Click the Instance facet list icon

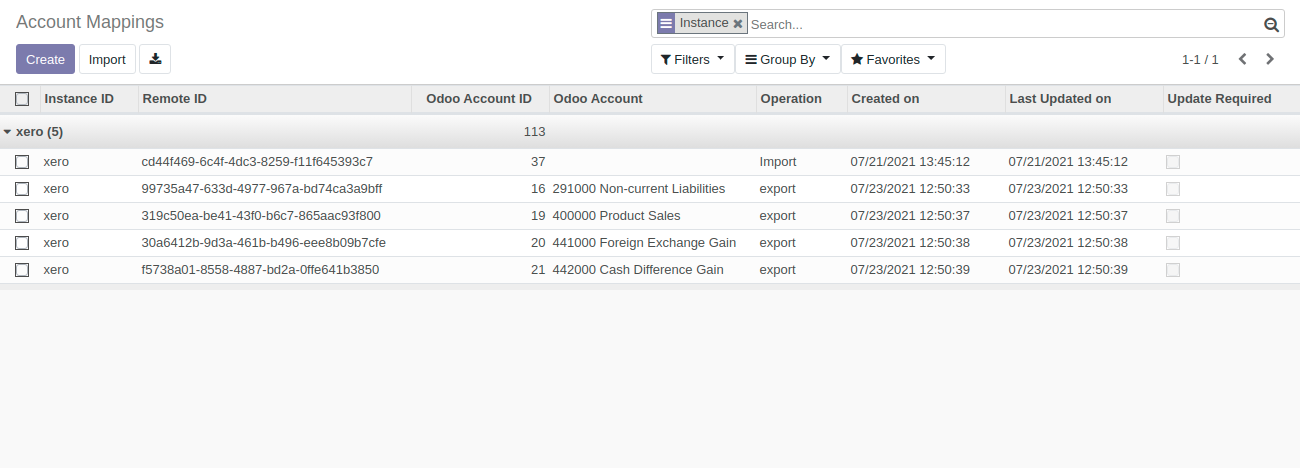(666, 24)
